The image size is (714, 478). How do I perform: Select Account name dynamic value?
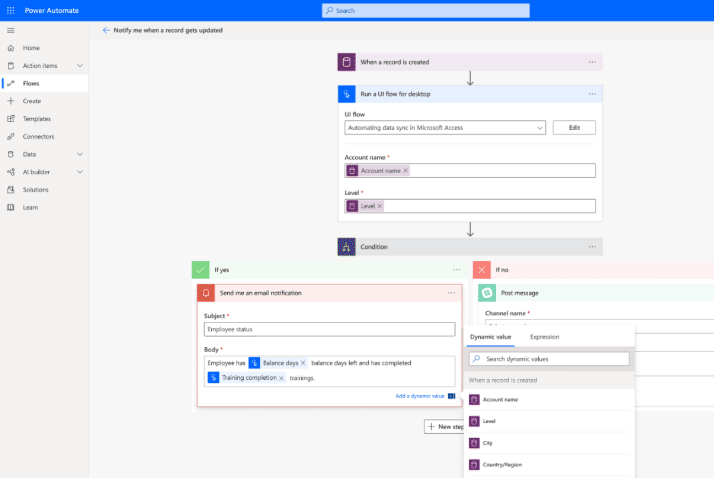(549, 400)
